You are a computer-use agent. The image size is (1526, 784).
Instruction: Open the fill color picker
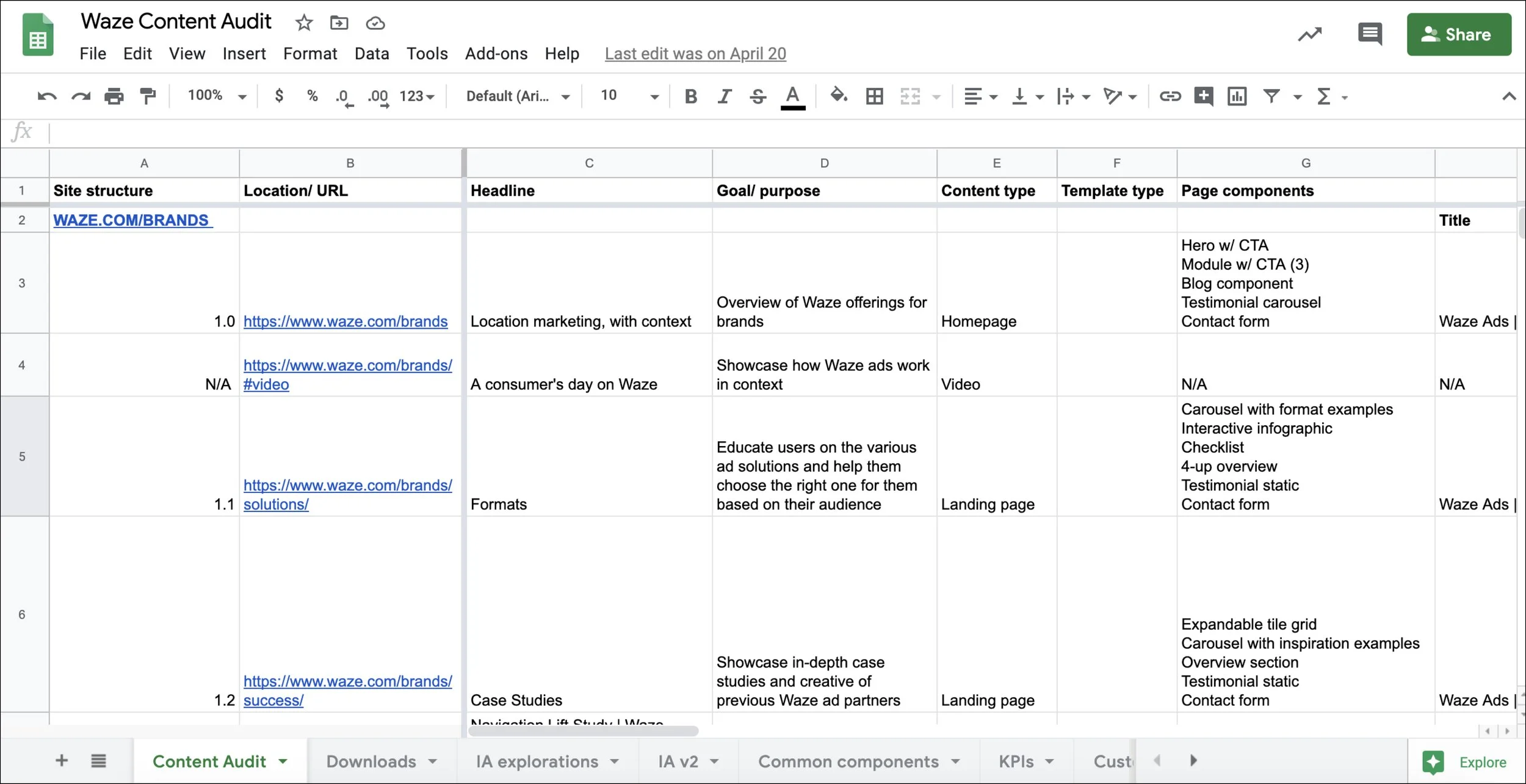(839, 96)
